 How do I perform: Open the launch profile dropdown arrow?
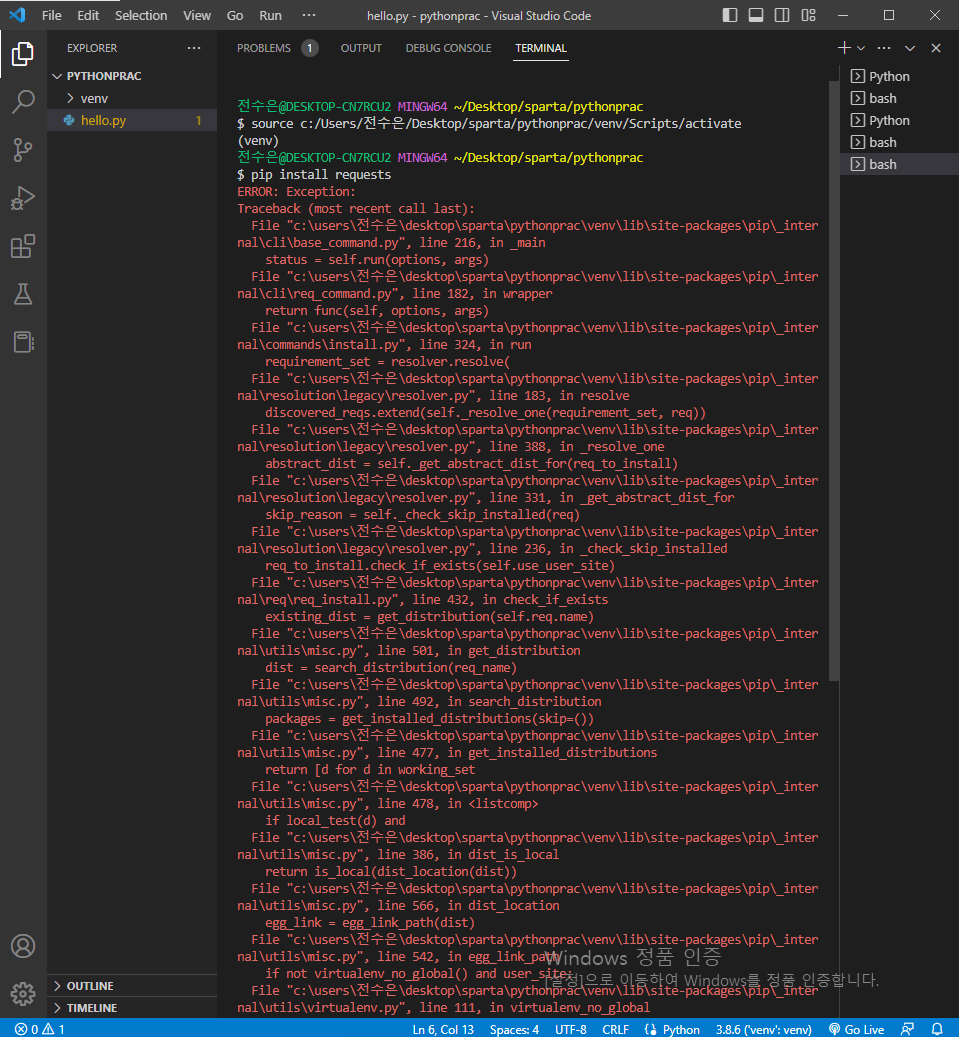860,48
